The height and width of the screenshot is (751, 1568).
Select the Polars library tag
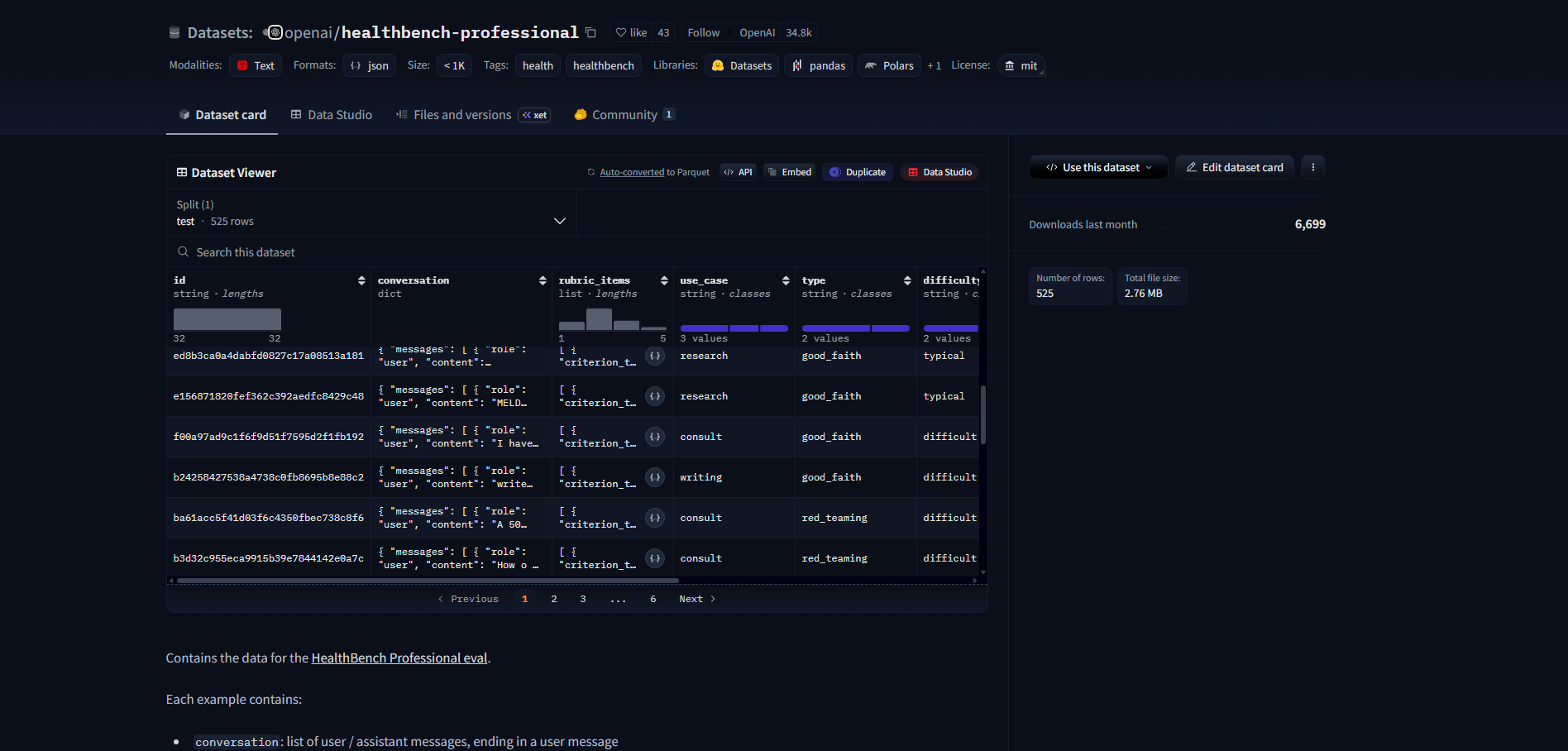coord(890,65)
